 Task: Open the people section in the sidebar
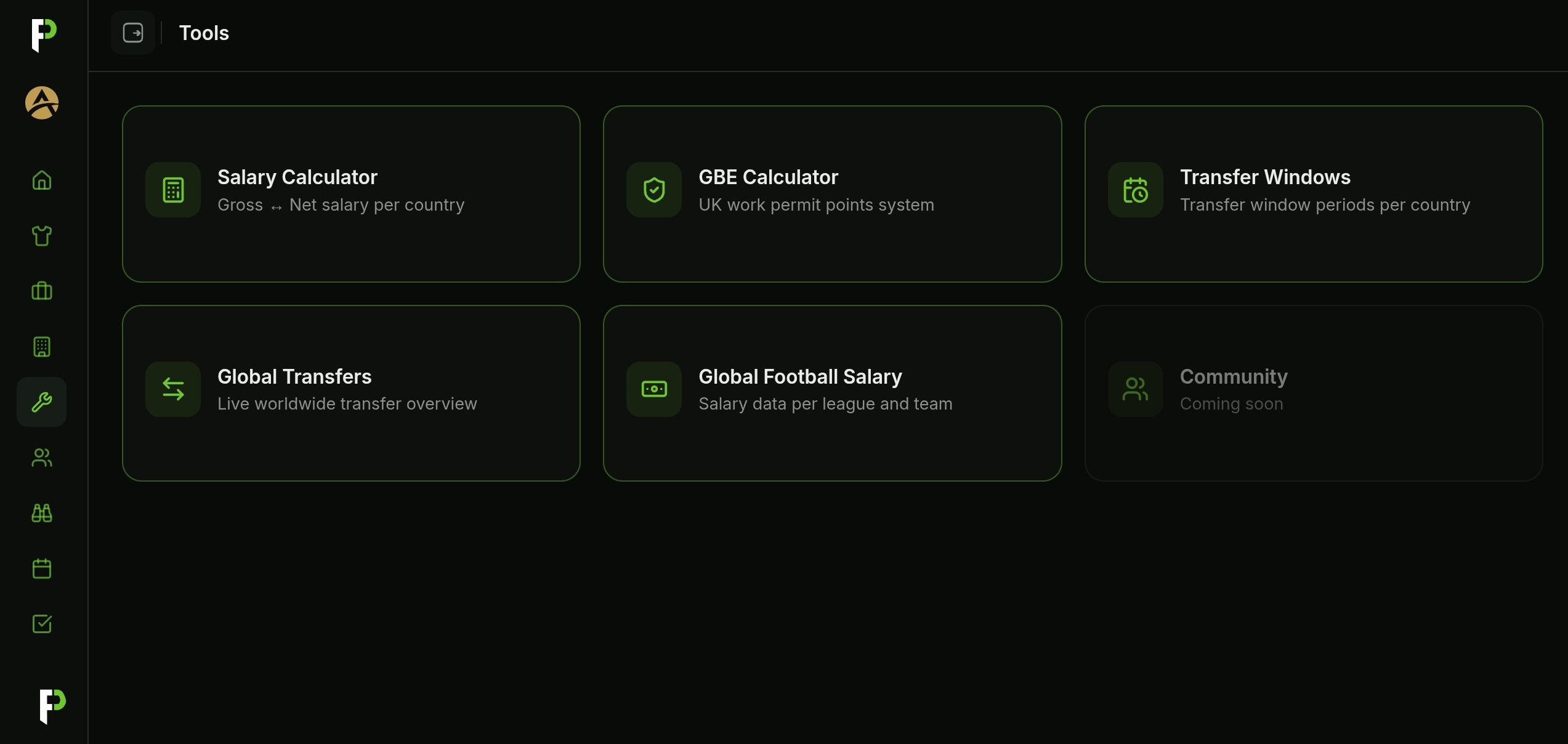click(41, 458)
